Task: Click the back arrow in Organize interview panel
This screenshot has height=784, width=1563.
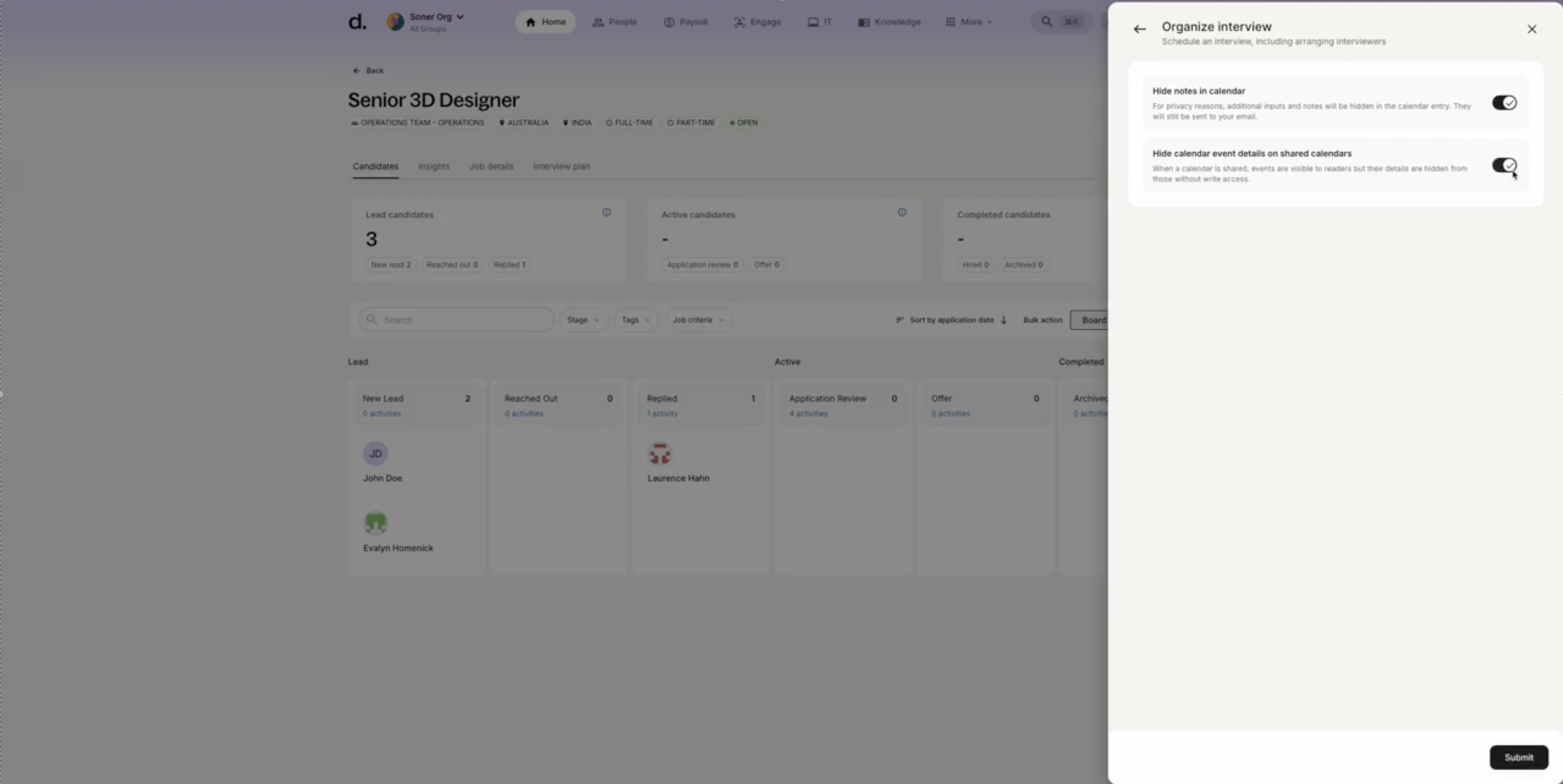Action: (1140, 29)
